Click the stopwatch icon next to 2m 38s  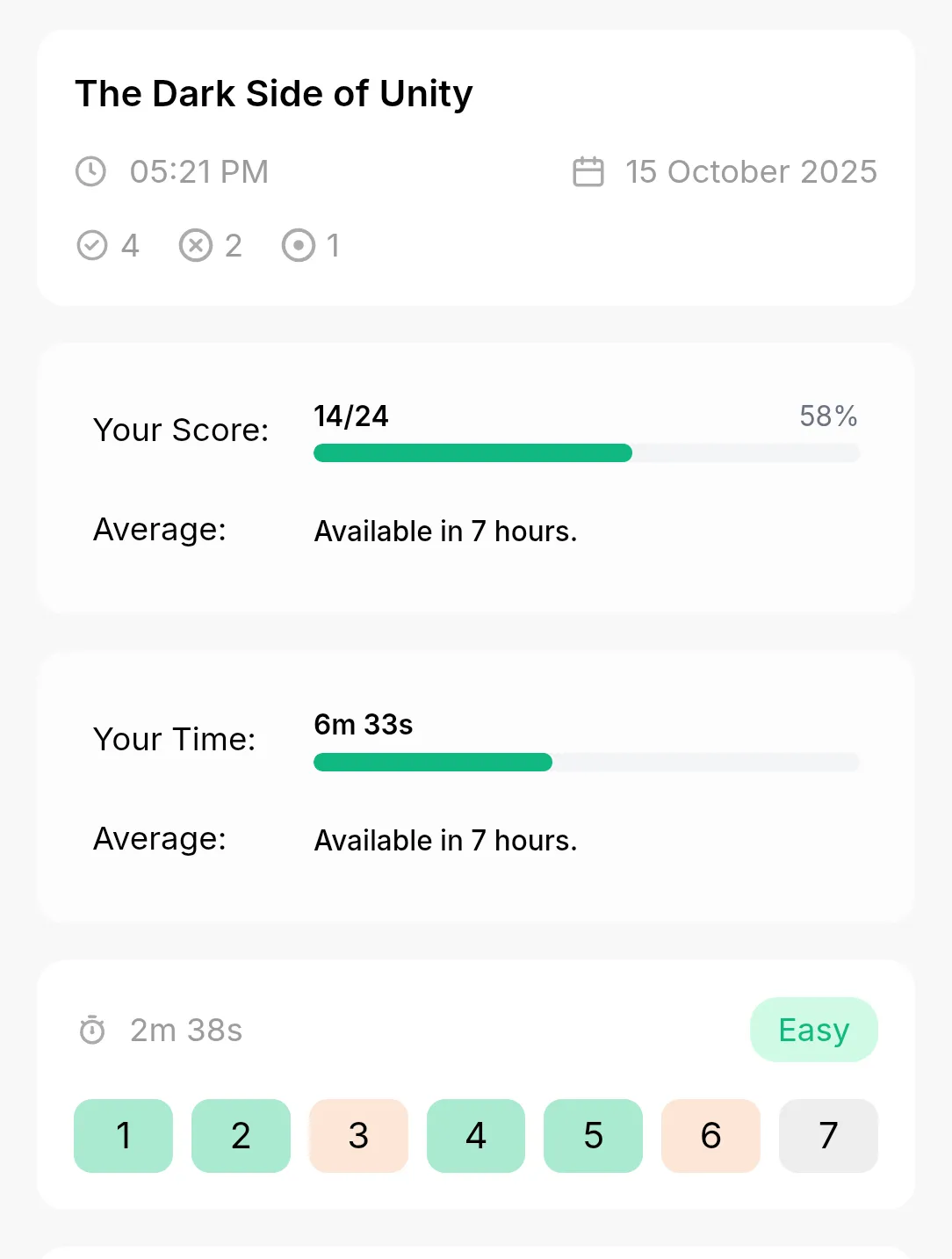92,1030
